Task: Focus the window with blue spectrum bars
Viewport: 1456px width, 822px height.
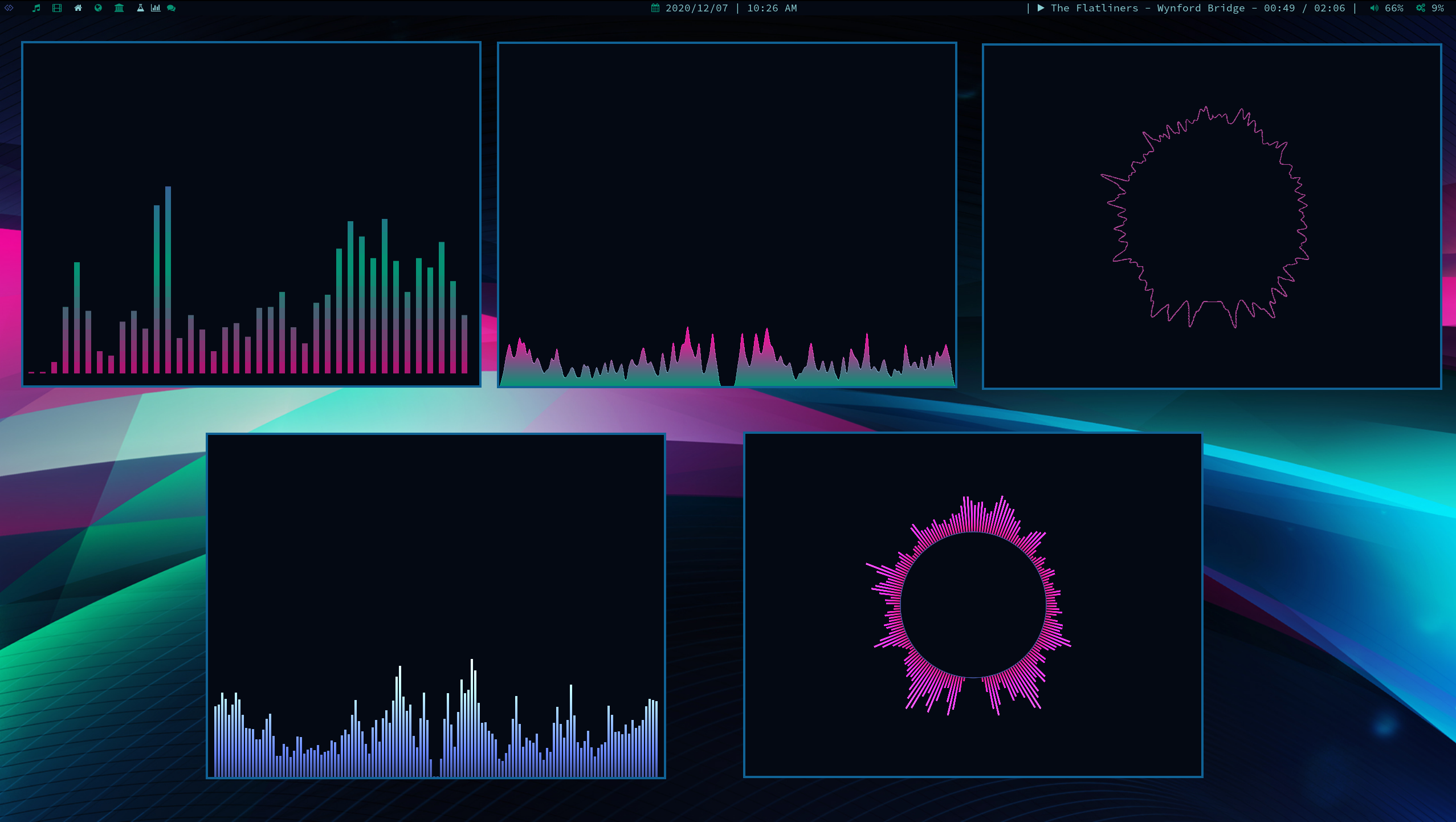Action: (436, 570)
